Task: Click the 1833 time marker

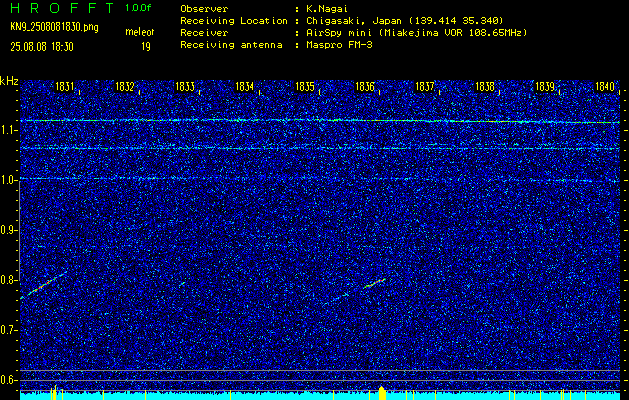Action: (x=185, y=87)
